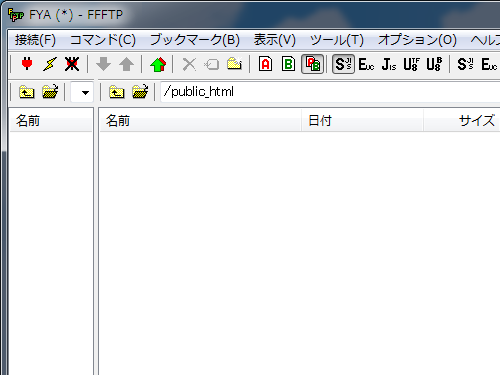Click the local pane change-folder icon

click(50, 92)
